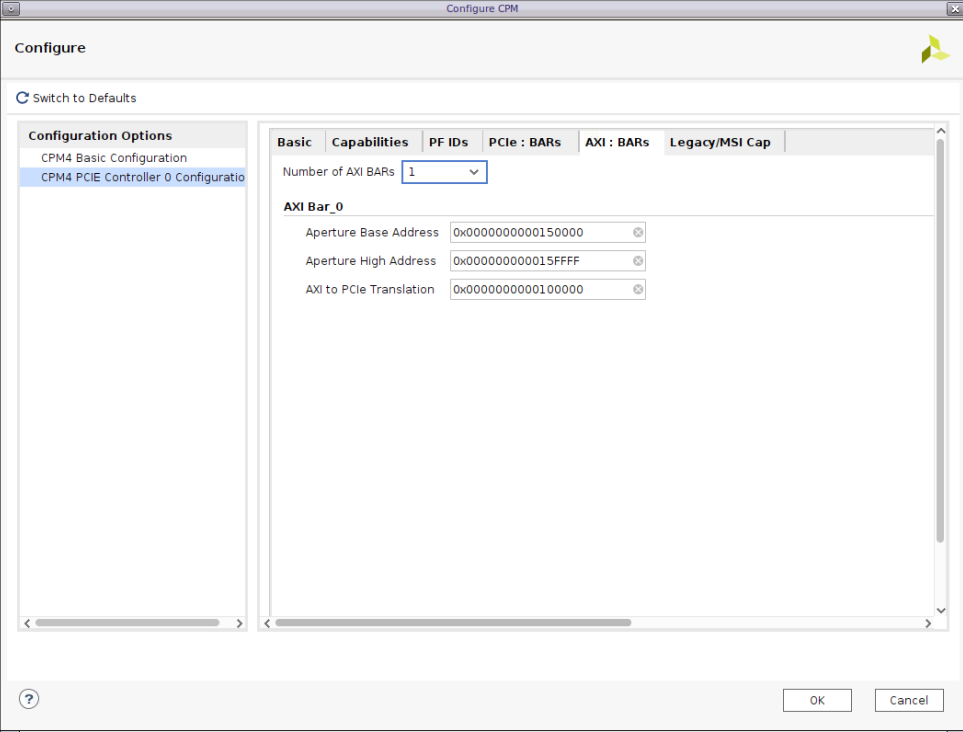963x732 pixels.
Task: Click the options panel horizontal scrollbar
Action: click(x=453, y=623)
